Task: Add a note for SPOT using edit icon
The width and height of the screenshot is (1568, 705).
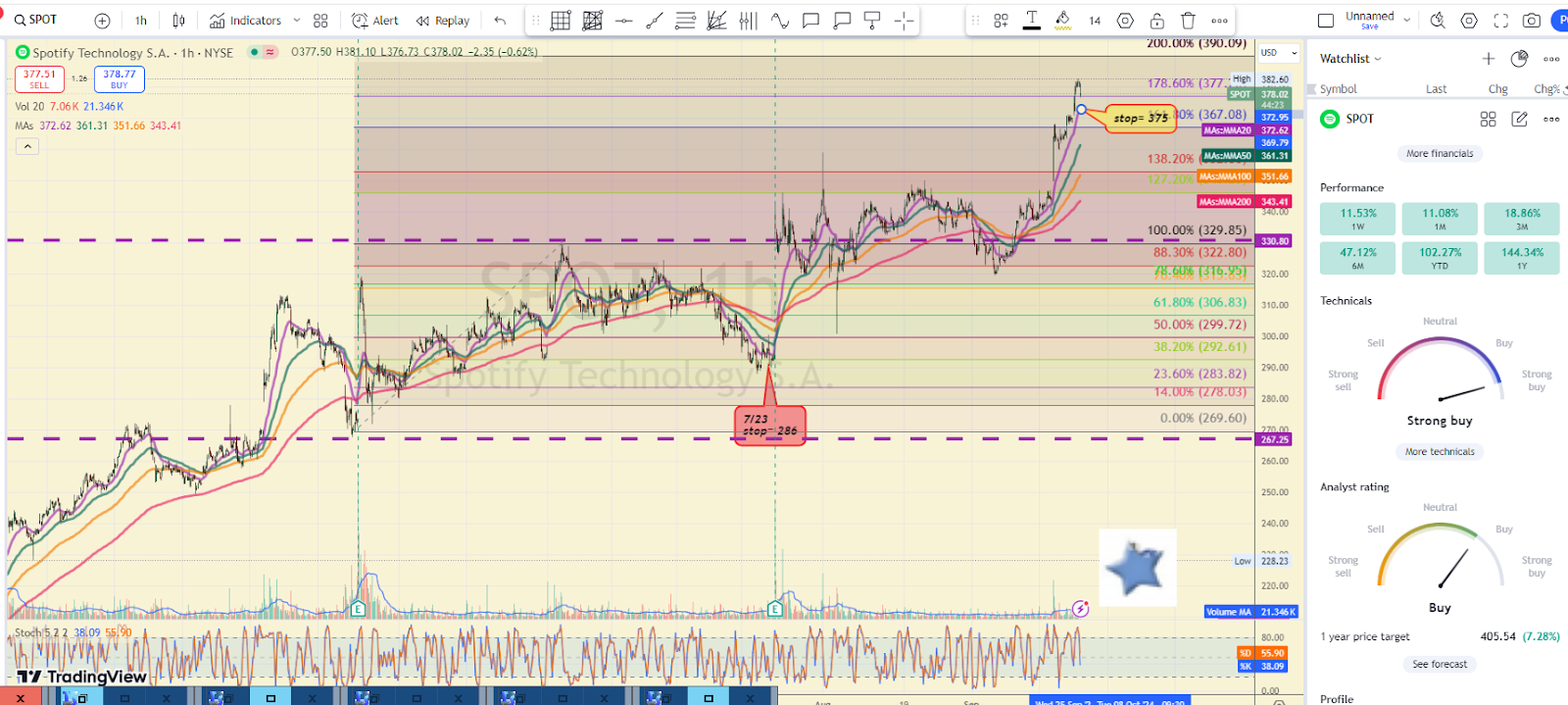Action: point(1520,119)
